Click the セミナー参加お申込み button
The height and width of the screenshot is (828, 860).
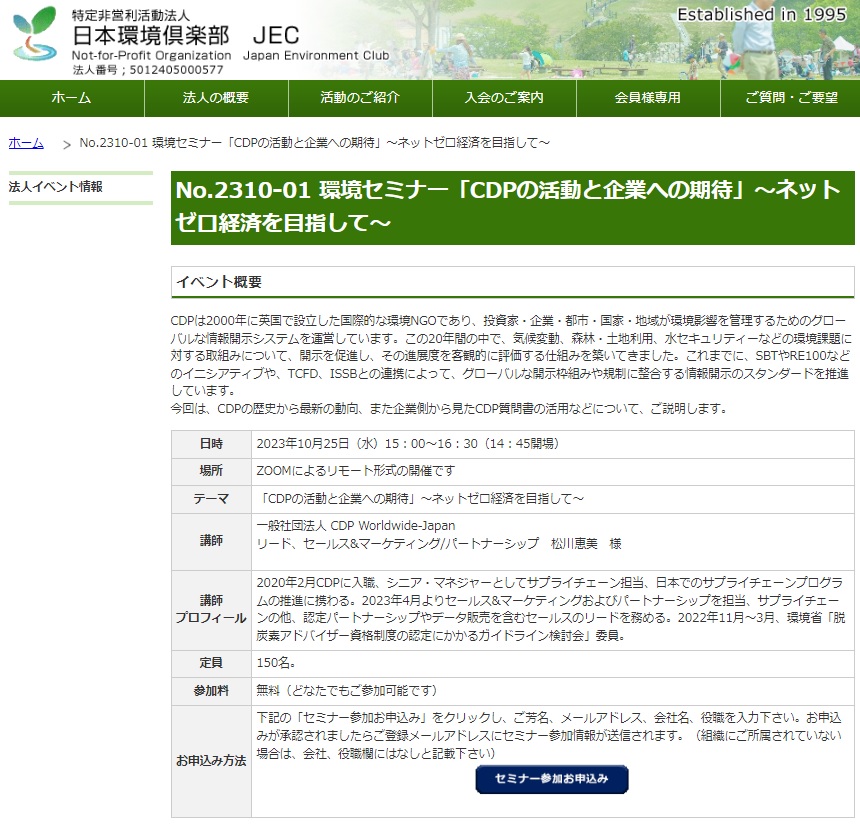click(x=552, y=779)
